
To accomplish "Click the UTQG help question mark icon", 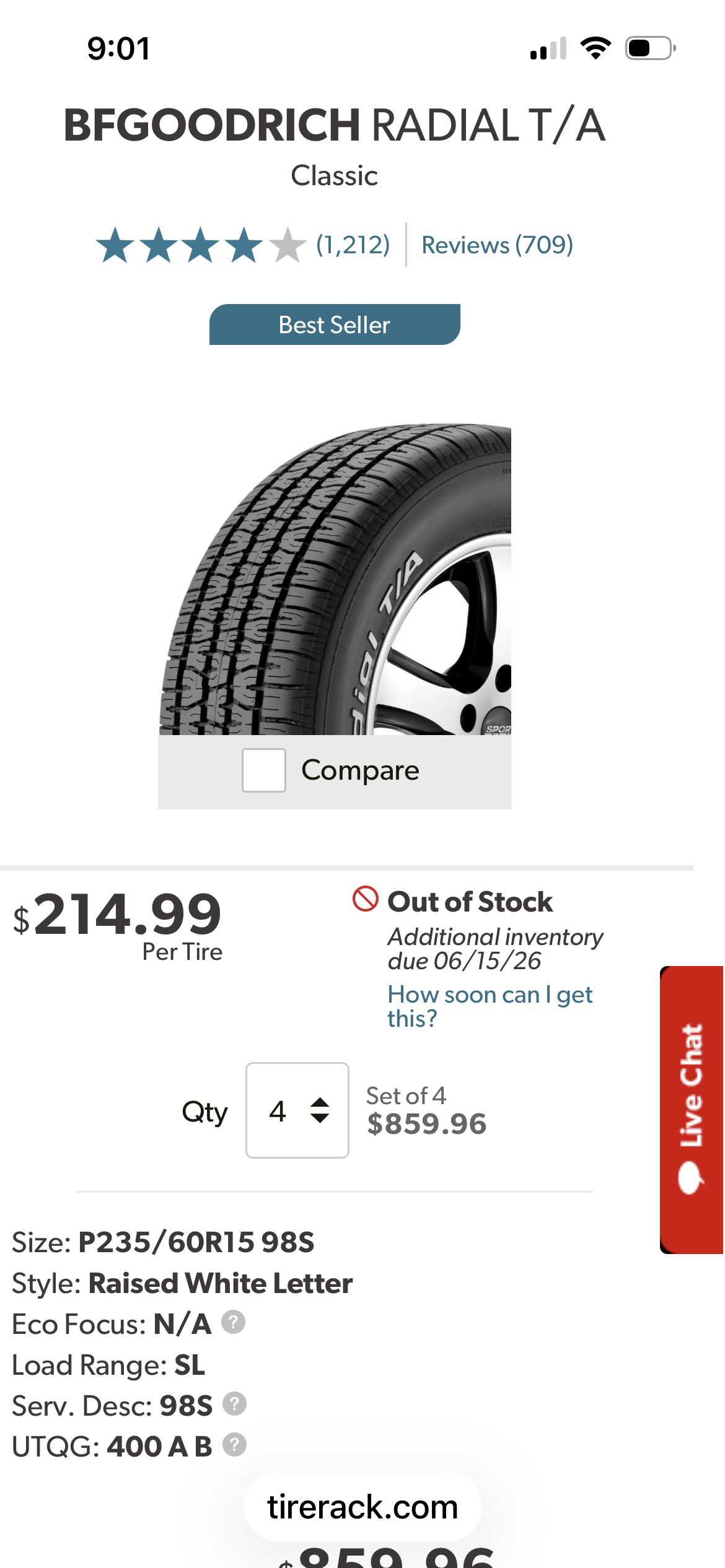I will tap(234, 1445).
